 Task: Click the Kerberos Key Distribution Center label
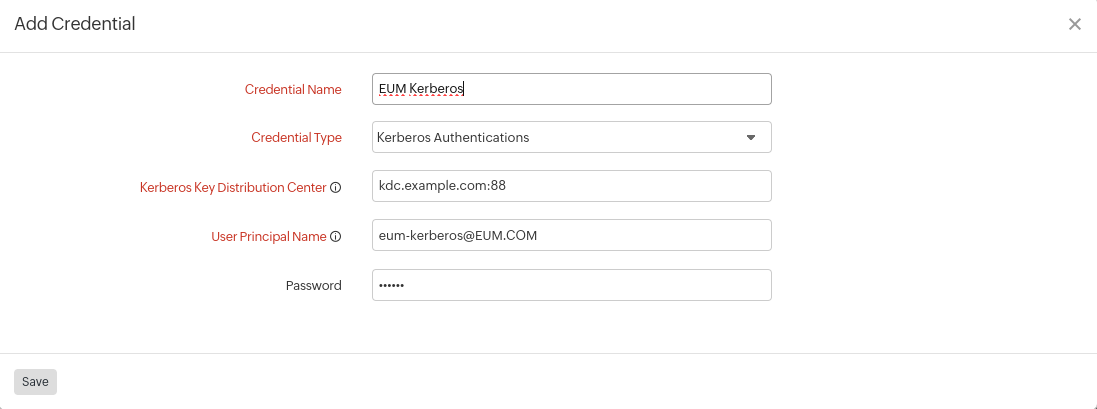click(x=233, y=187)
